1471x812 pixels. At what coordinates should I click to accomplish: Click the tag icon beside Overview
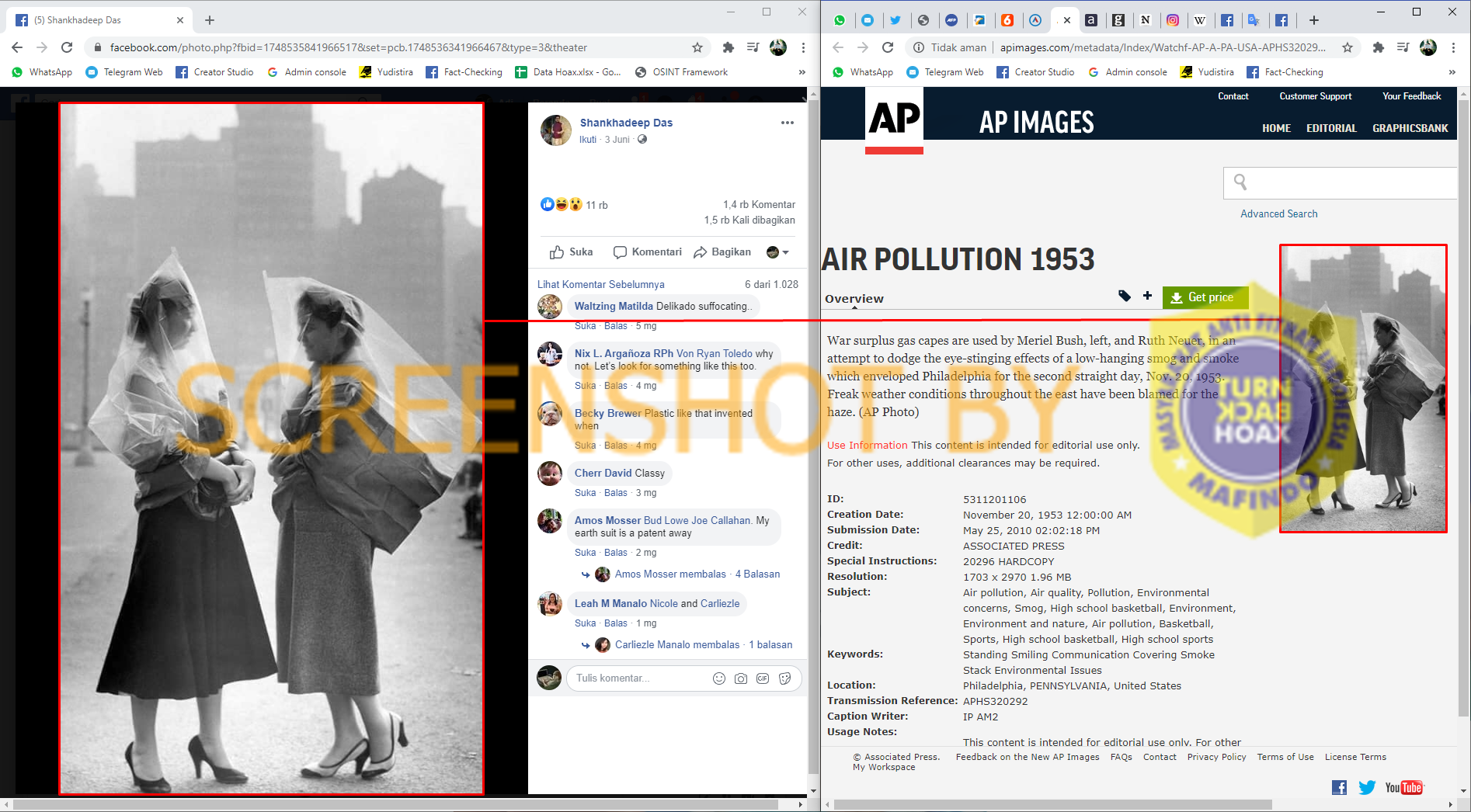pos(1125,296)
